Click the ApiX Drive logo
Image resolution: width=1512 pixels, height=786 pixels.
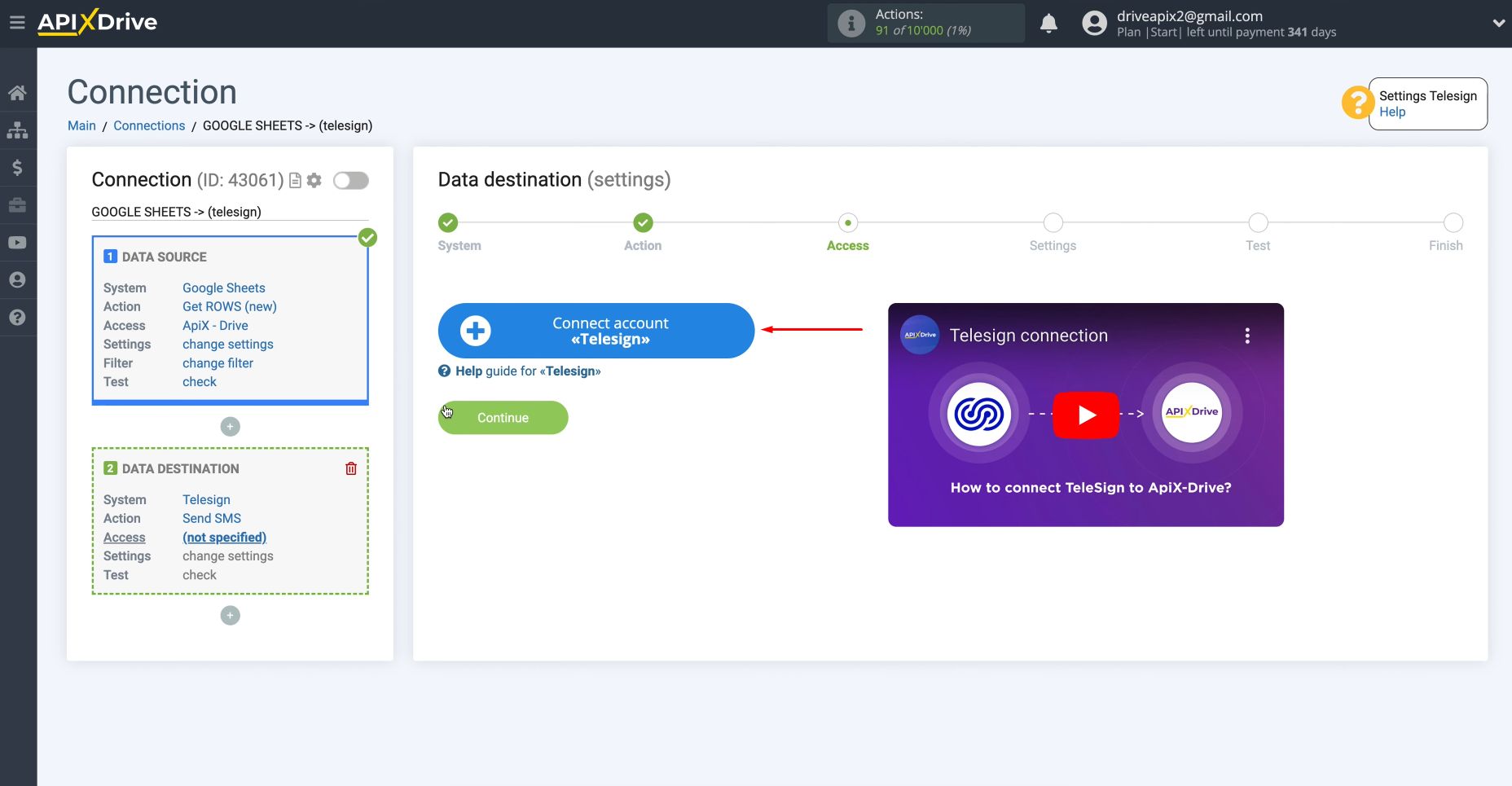[97, 22]
